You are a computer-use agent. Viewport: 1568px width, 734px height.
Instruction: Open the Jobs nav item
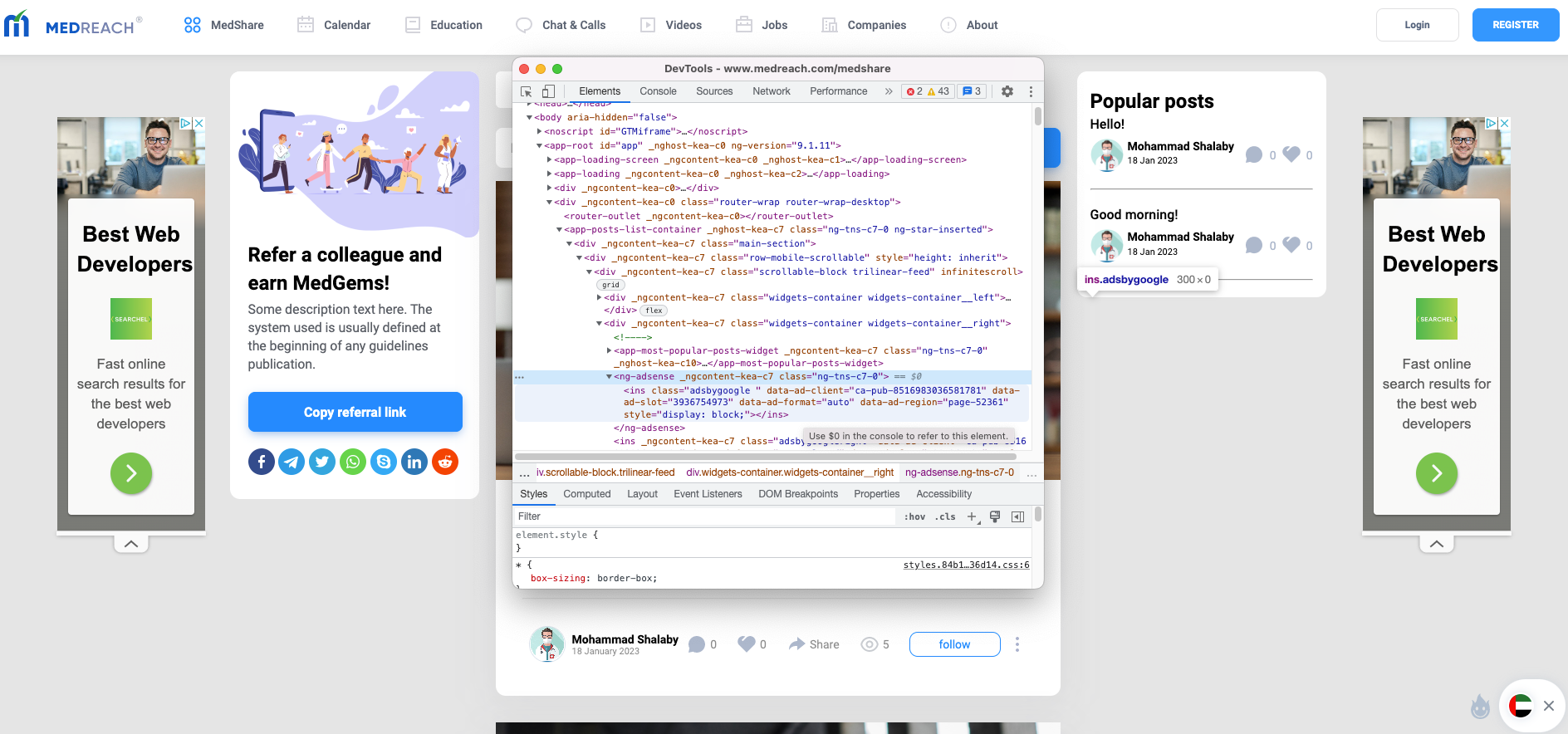click(x=762, y=25)
